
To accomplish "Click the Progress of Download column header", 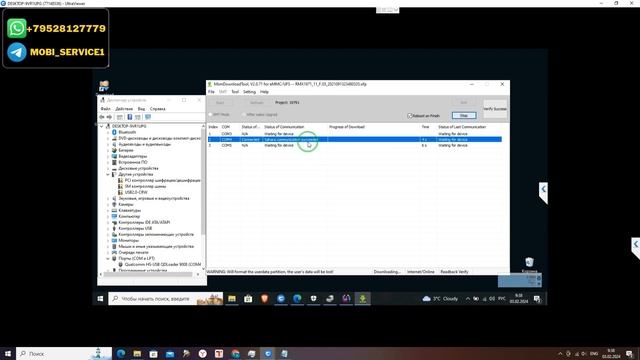I will coord(347,127).
